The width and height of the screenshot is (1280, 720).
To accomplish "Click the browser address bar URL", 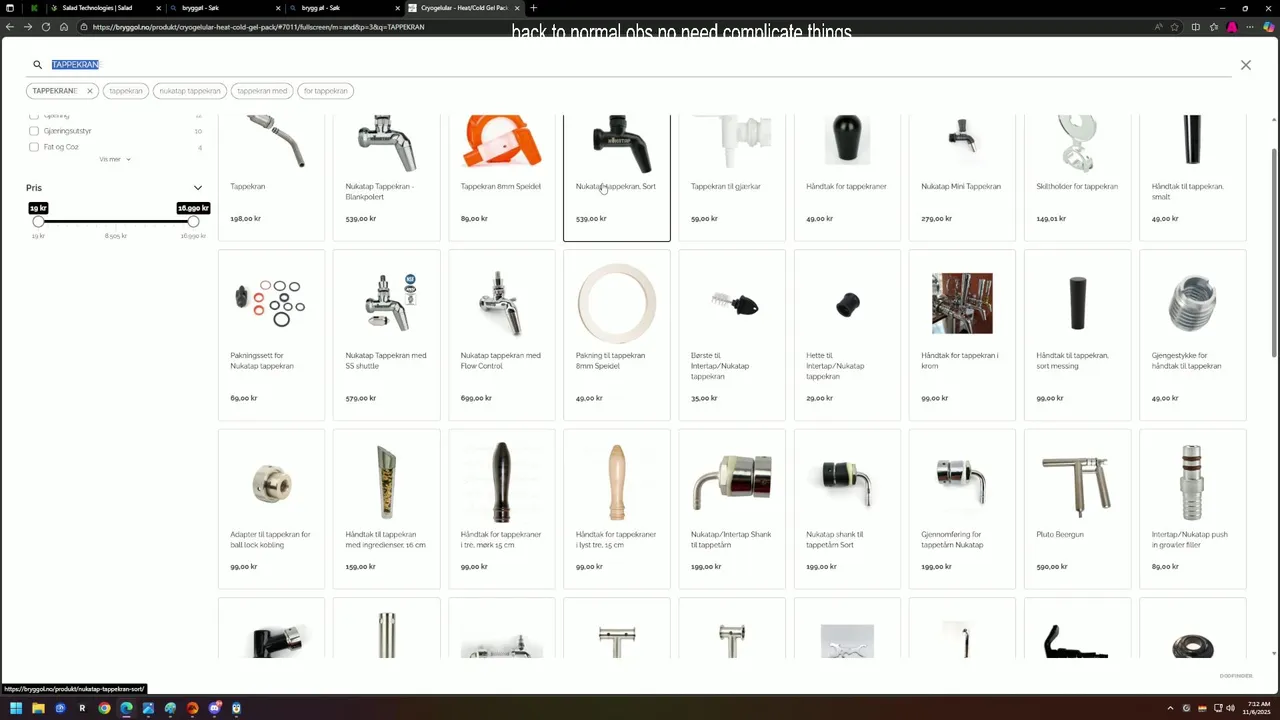I will (x=258, y=27).
